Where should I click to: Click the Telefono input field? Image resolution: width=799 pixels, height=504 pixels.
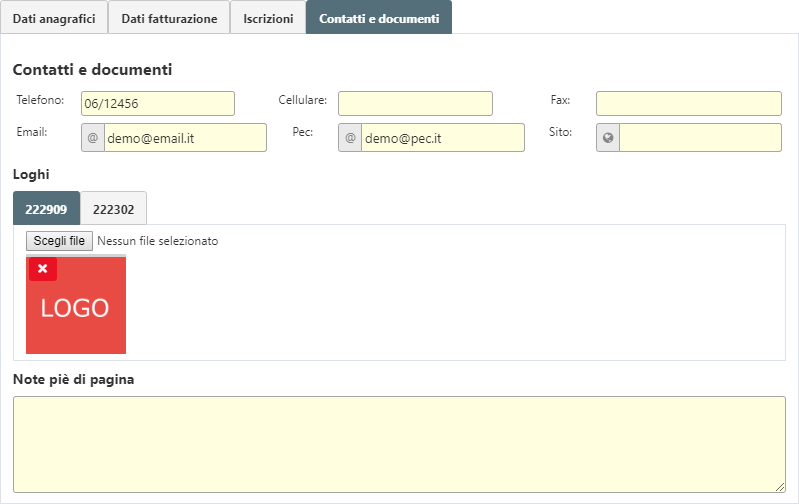pyautogui.click(x=158, y=104)
